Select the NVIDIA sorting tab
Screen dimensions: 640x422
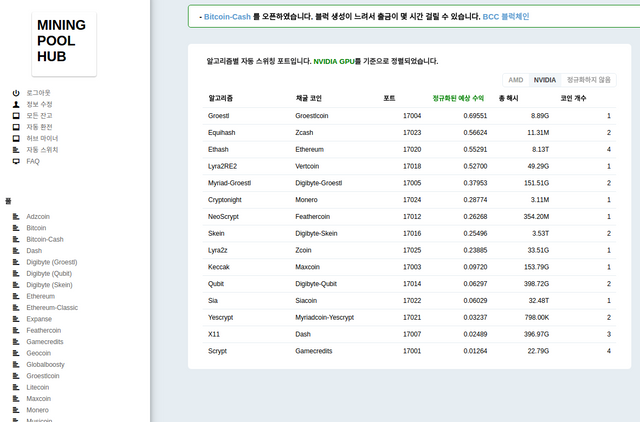click(x=544, y=80)
